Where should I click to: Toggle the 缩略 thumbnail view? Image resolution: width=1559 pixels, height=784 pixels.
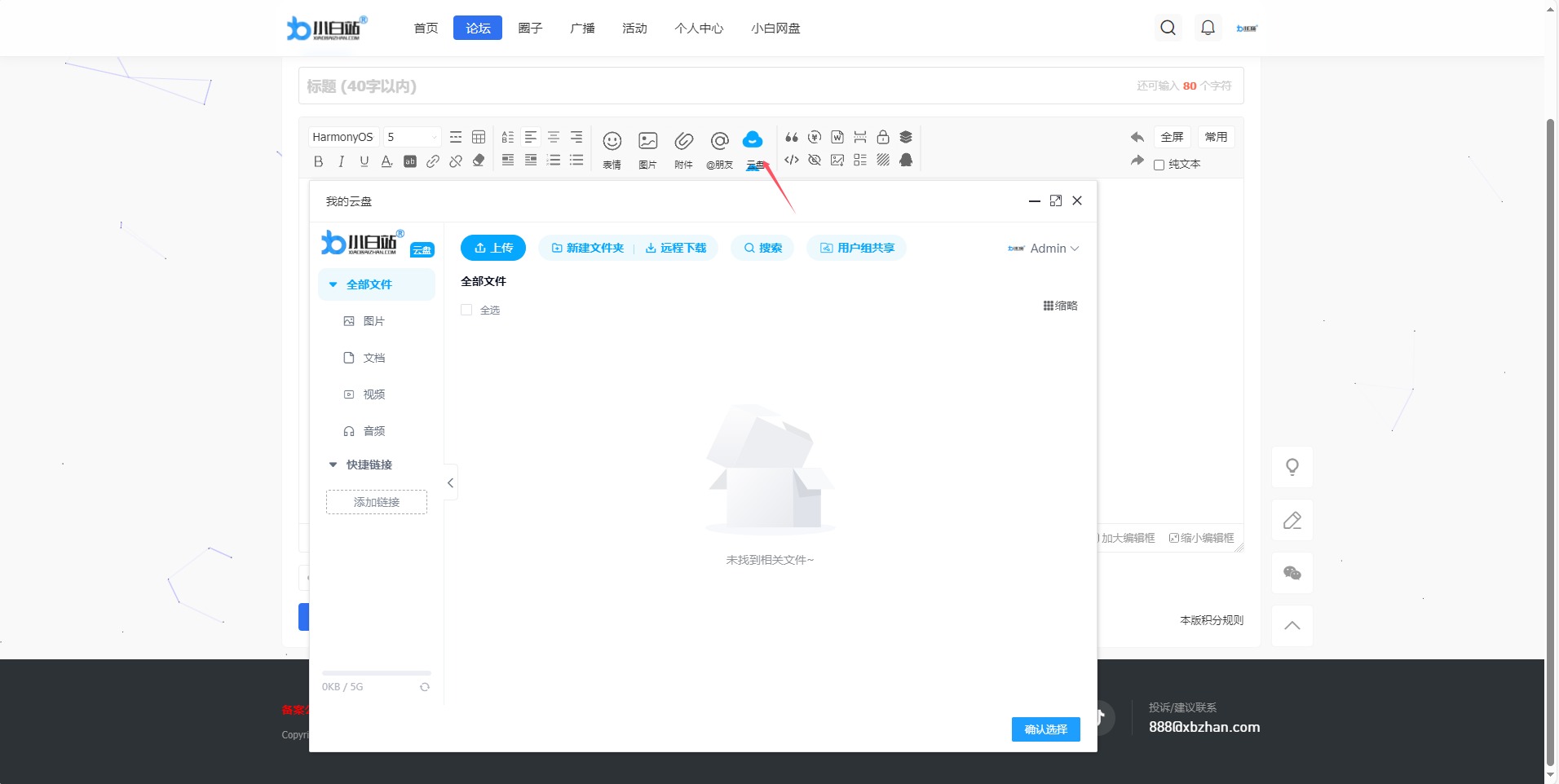click(x=1060, y=306)
